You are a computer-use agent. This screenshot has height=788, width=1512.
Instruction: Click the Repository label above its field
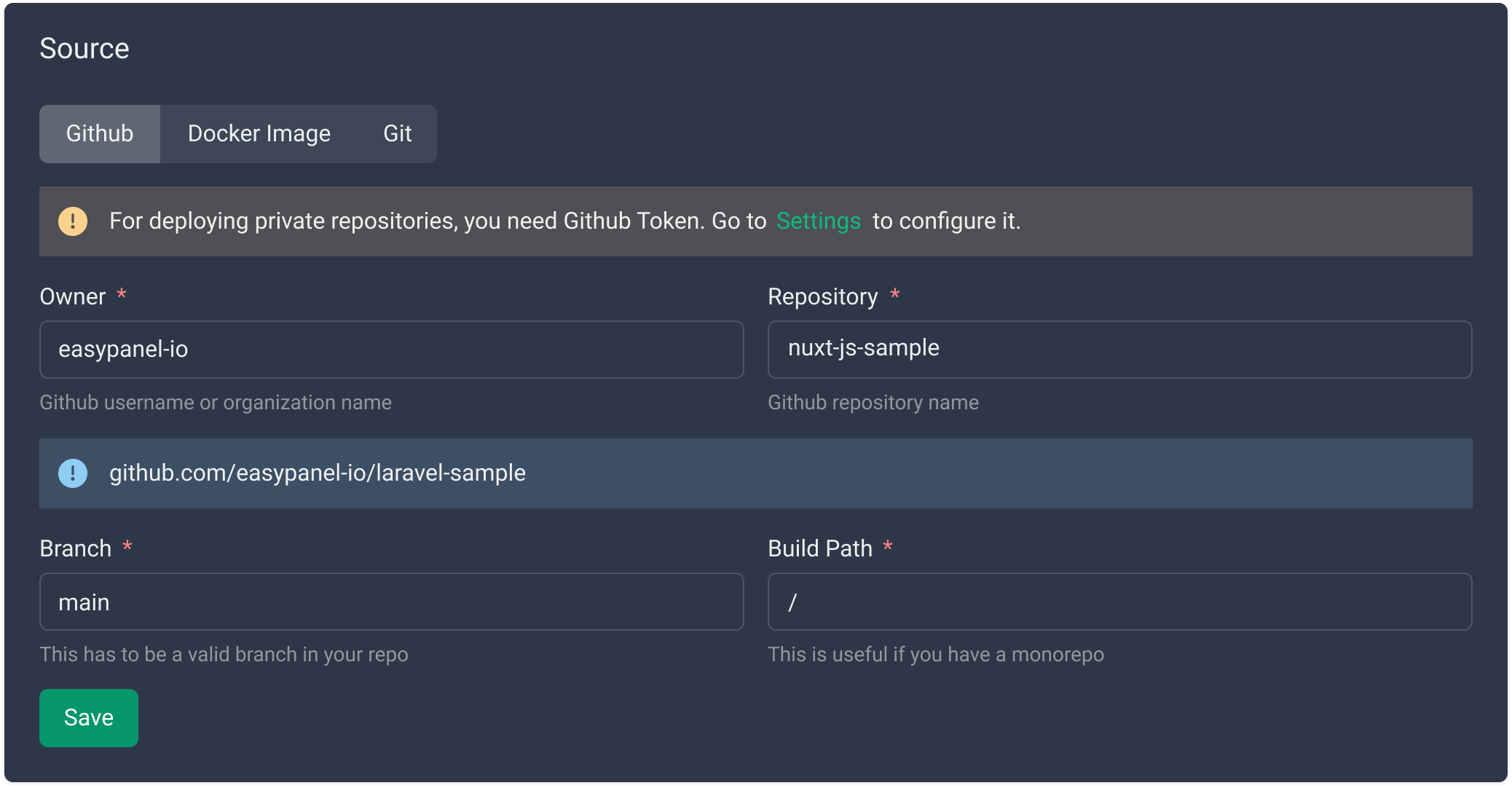822,296
